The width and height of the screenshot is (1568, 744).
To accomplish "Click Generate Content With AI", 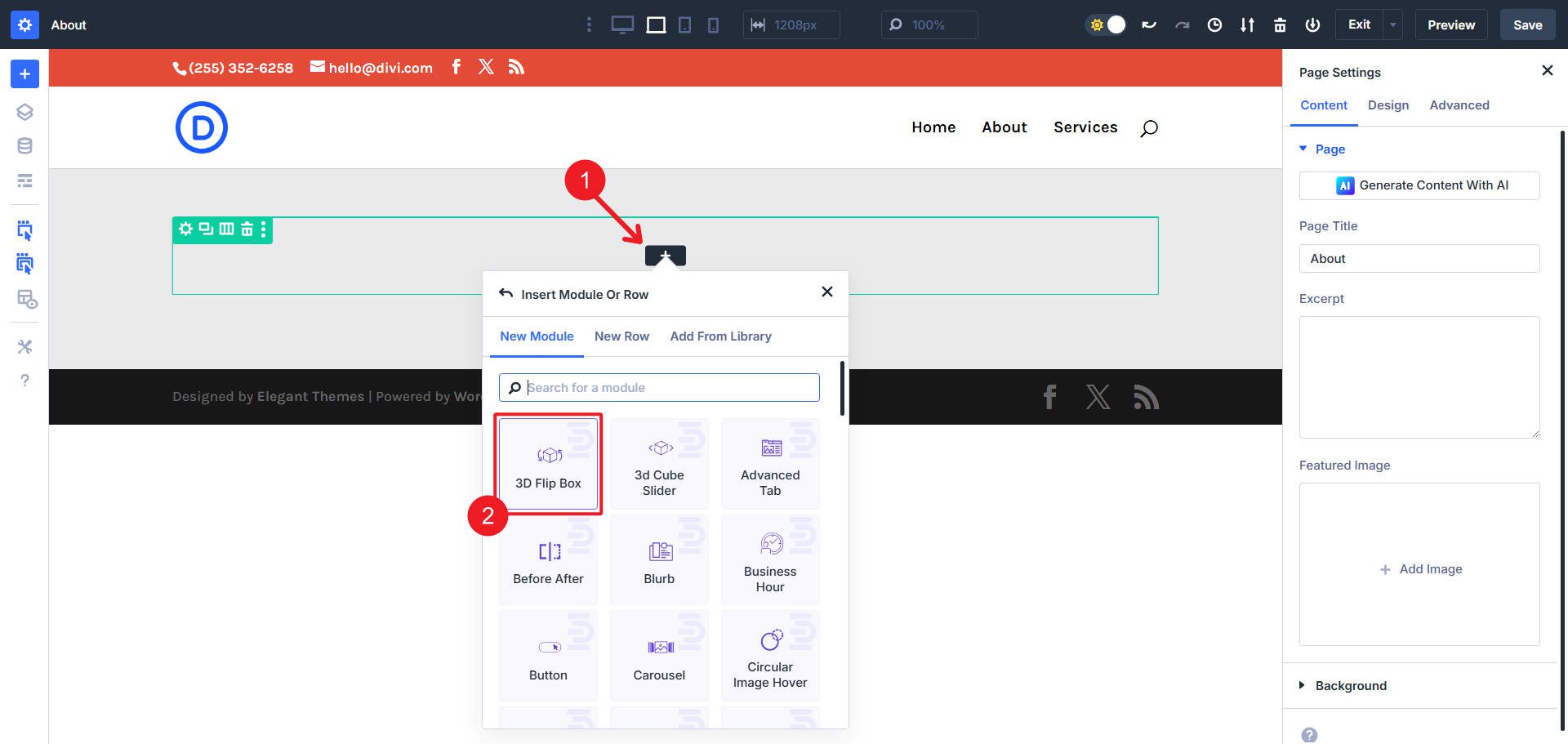I will [x=1419, y=185].
